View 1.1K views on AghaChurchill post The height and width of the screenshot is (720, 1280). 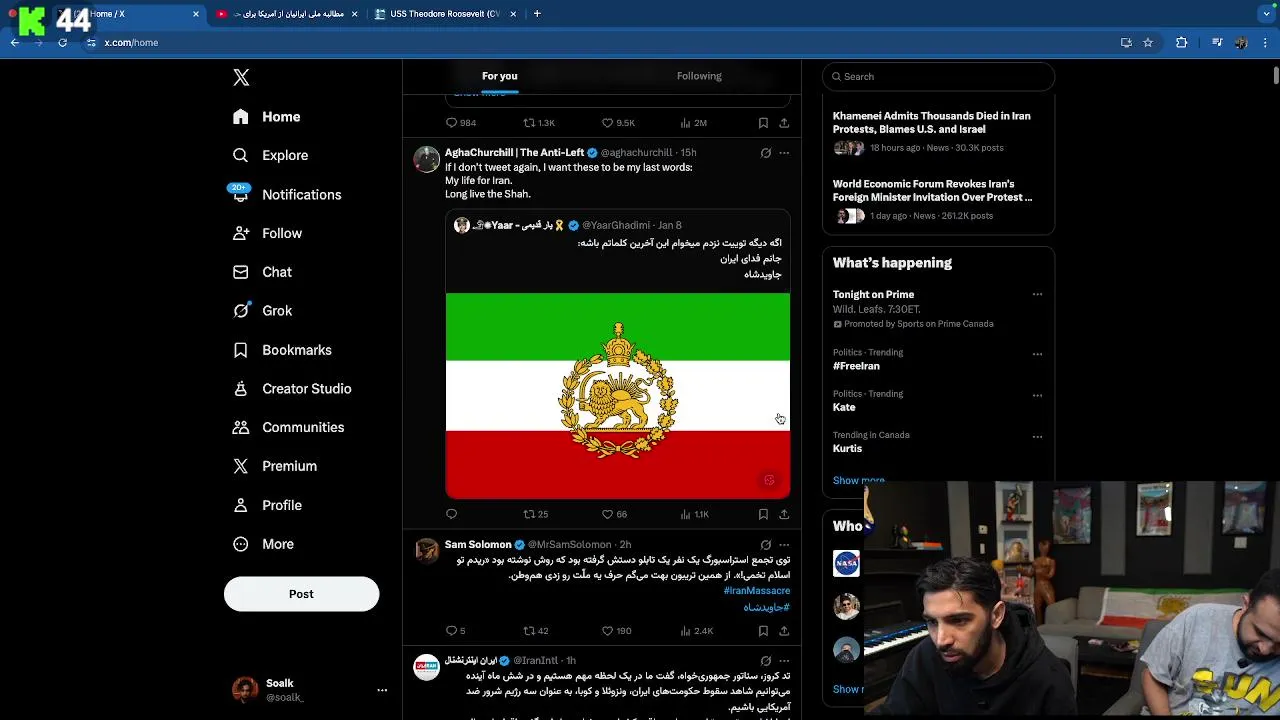coord(694,514)
